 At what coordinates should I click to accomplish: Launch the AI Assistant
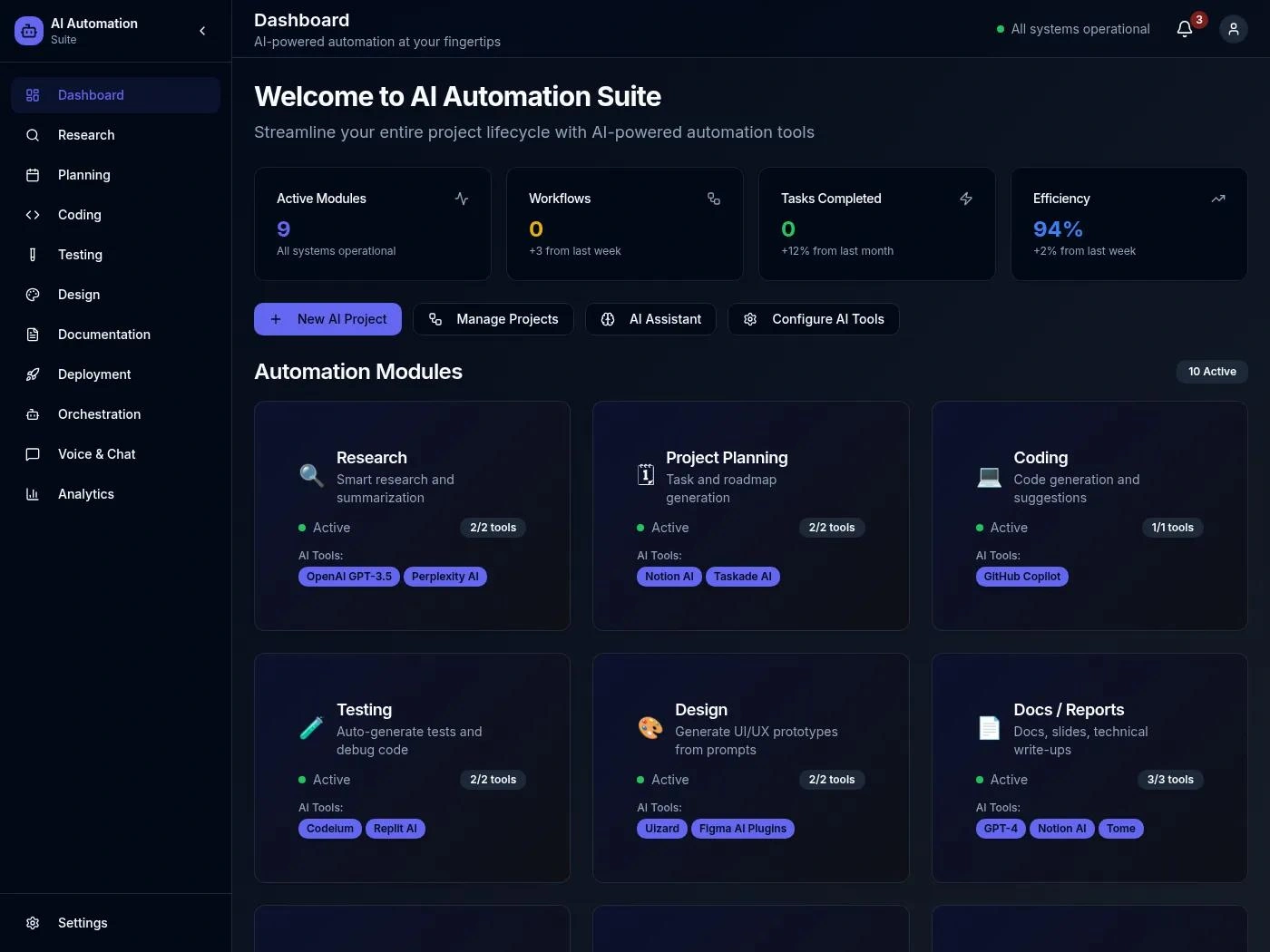pos(650,319)
